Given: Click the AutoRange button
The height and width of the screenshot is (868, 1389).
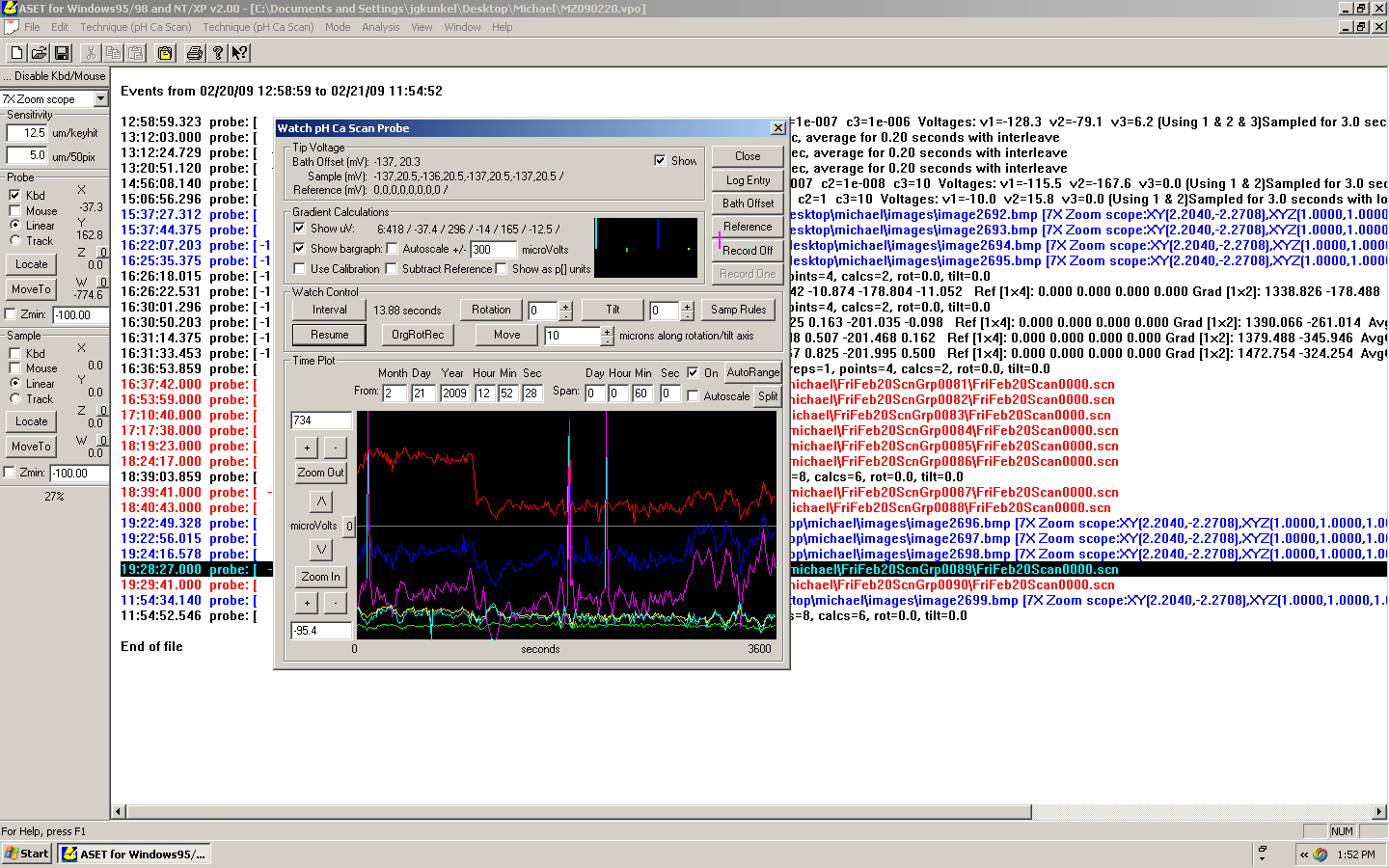Looking at the screenshot, I should (753, 372).
